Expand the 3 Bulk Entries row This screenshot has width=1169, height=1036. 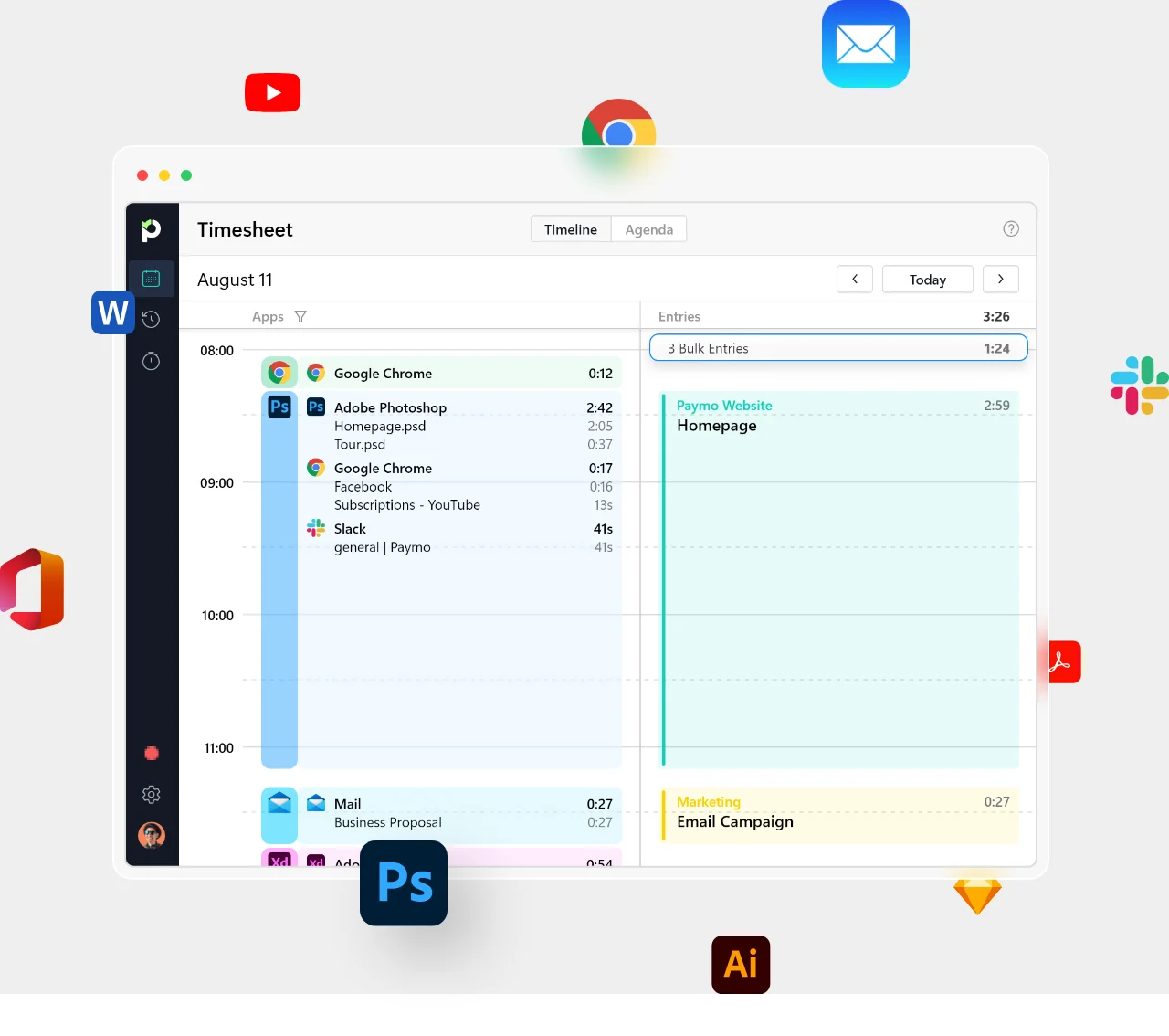[838, 348]
